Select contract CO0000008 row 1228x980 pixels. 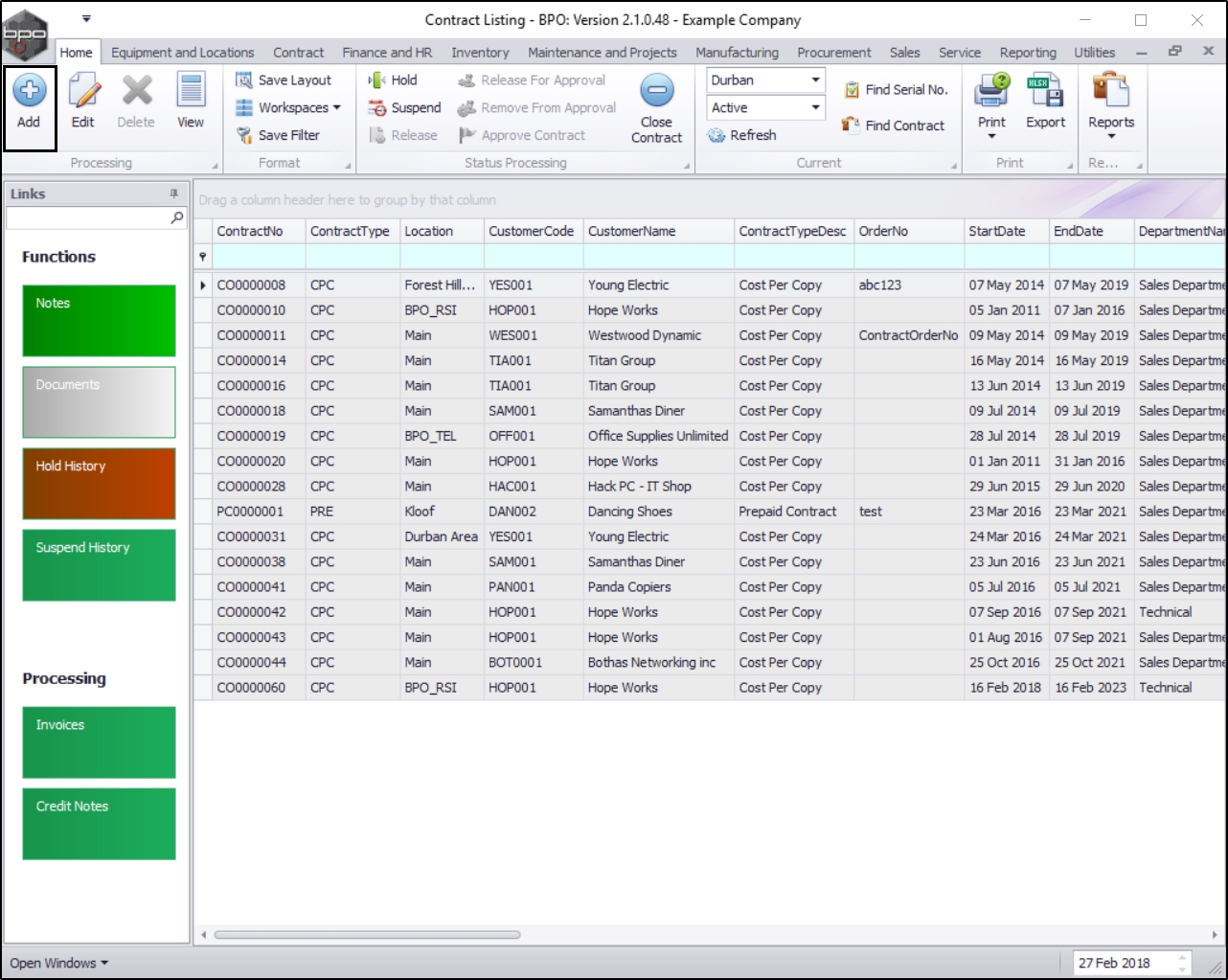click(x=710, y=285)
